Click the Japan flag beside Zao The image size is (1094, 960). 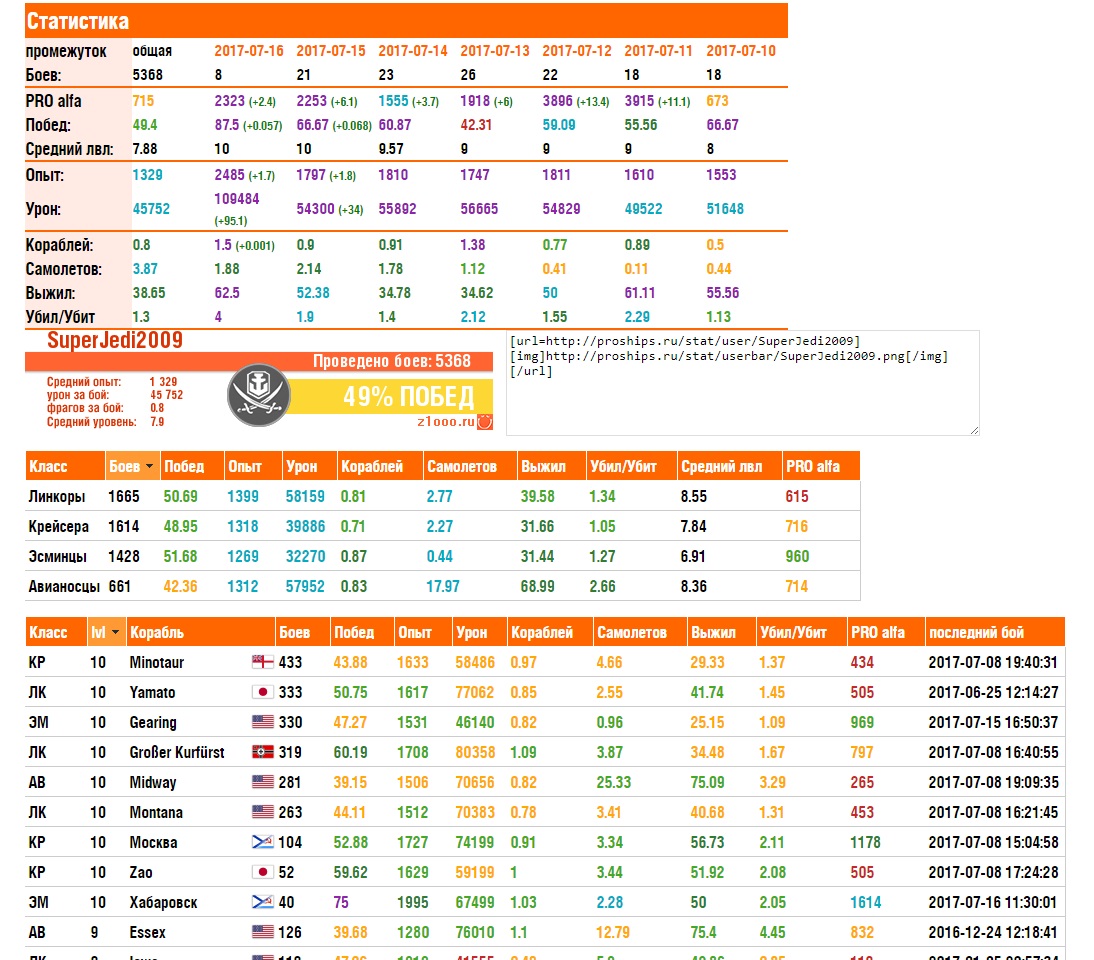click(x=263, y=872)
